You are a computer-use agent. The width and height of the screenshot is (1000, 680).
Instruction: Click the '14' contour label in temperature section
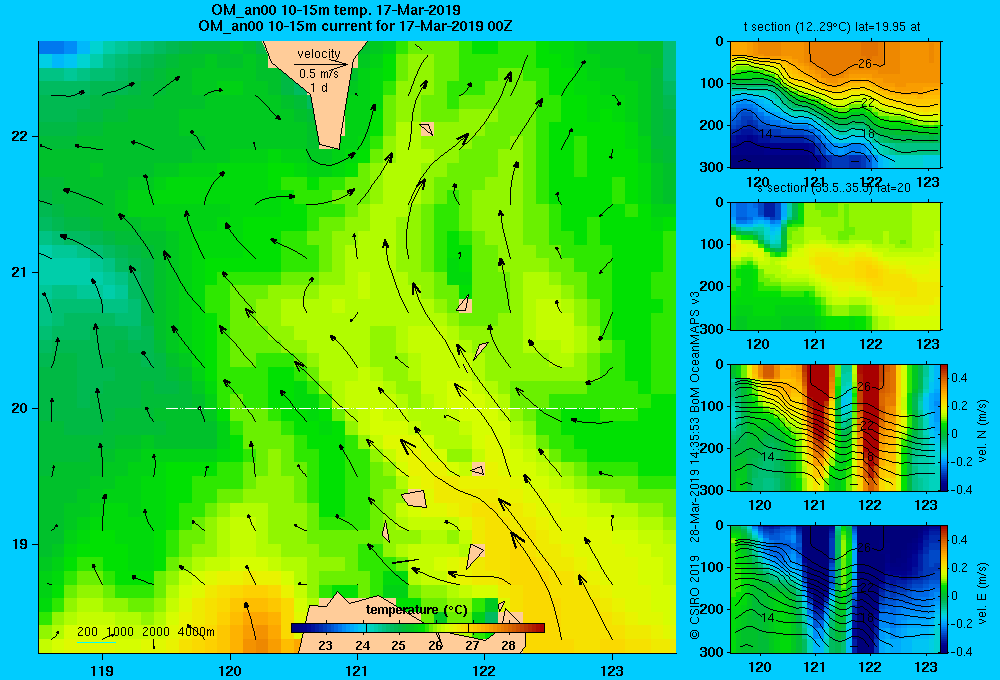point(766,133)
